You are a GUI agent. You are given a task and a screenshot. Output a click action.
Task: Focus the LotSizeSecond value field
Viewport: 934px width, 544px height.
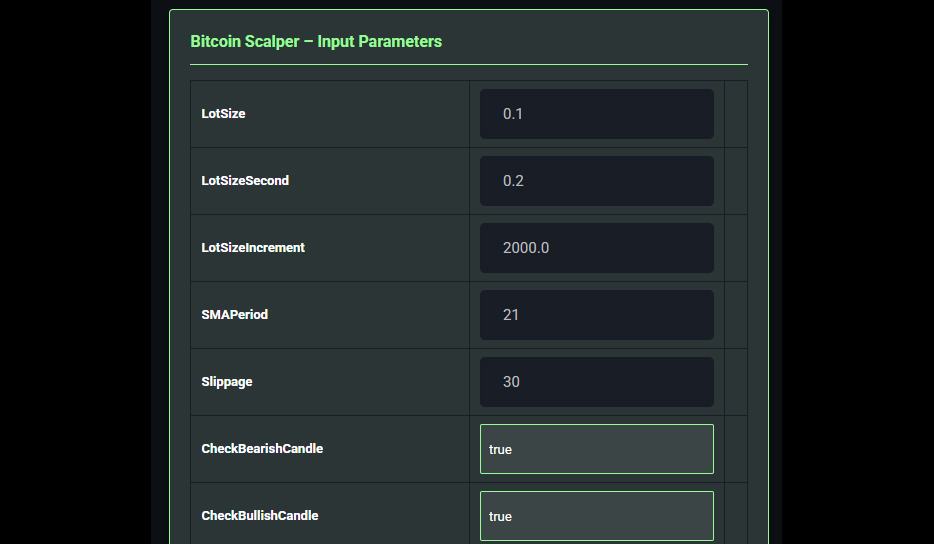click(x=596, y=181)
